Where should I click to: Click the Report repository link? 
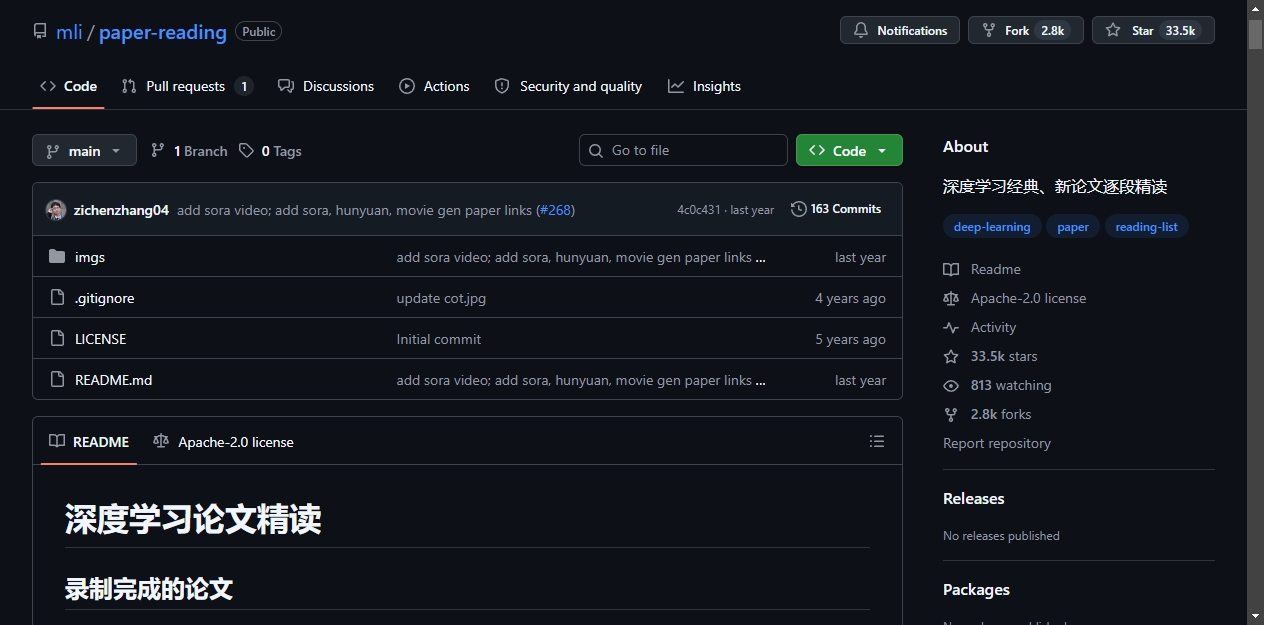pos(997,443)
